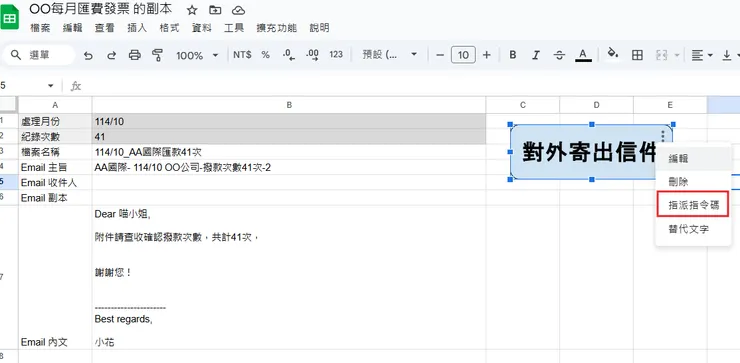740x363 pixels.
Task: Increase decimal places
Action: point(312,55)
